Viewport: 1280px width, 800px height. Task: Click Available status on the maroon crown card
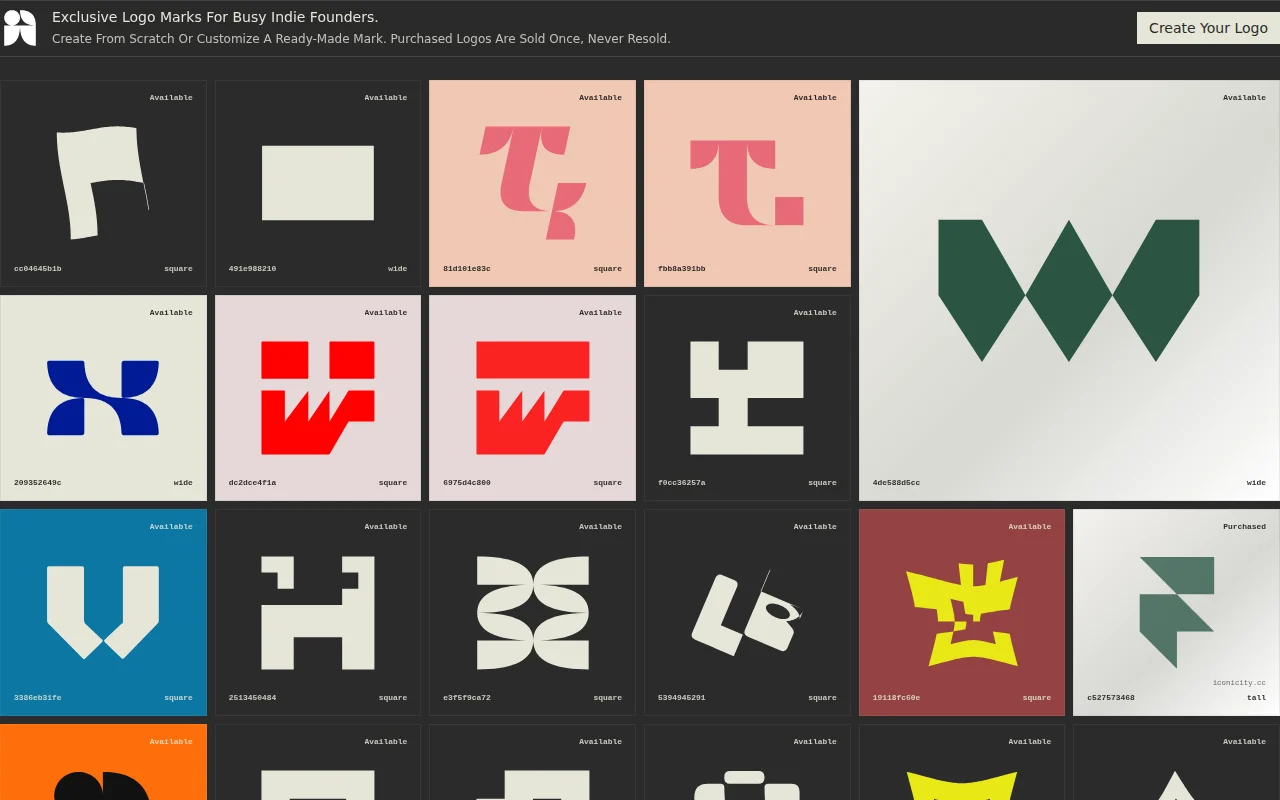[x=1030, y=527]
